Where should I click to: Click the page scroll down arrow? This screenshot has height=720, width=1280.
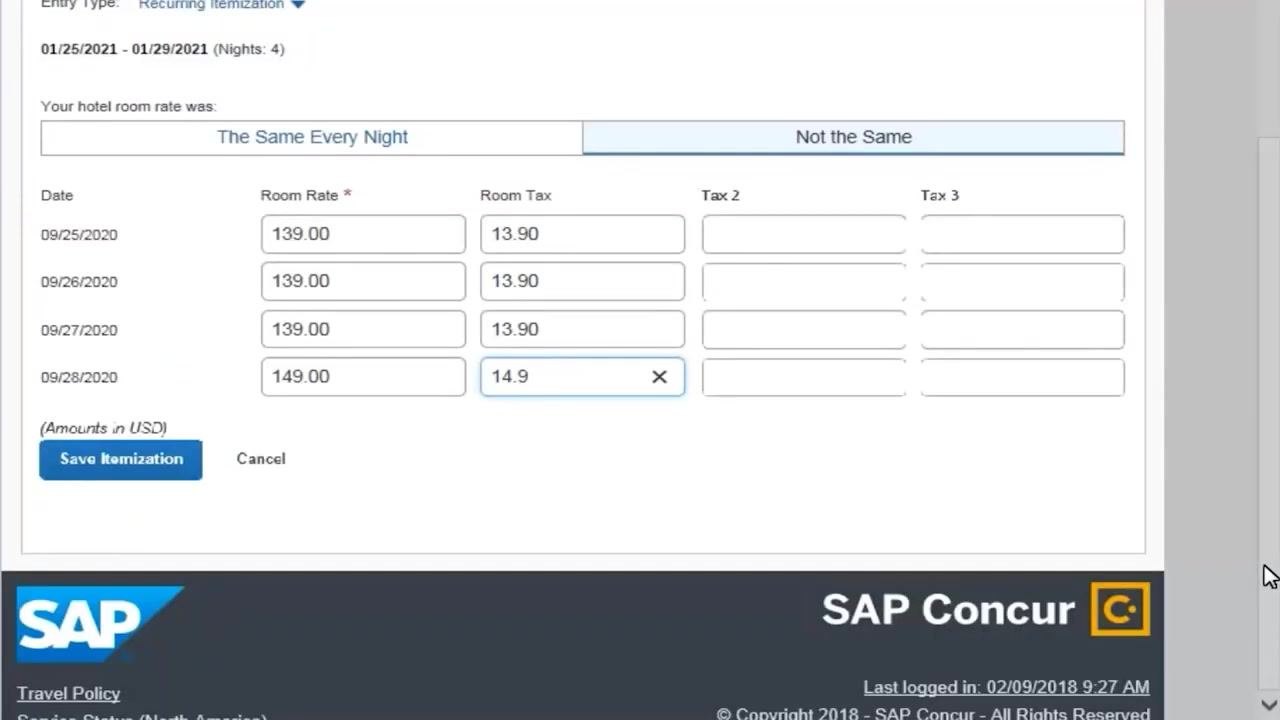click(x=1269, y=706)
